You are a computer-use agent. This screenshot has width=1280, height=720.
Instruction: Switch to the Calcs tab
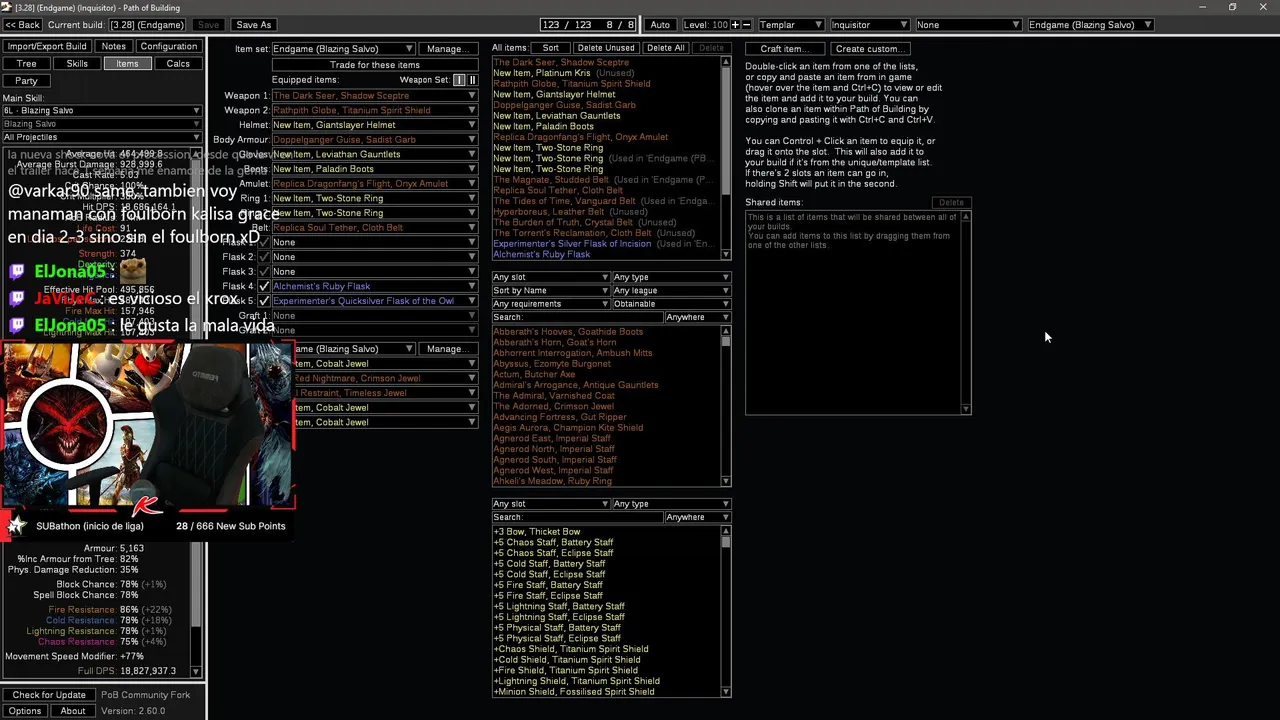point(178,64)
